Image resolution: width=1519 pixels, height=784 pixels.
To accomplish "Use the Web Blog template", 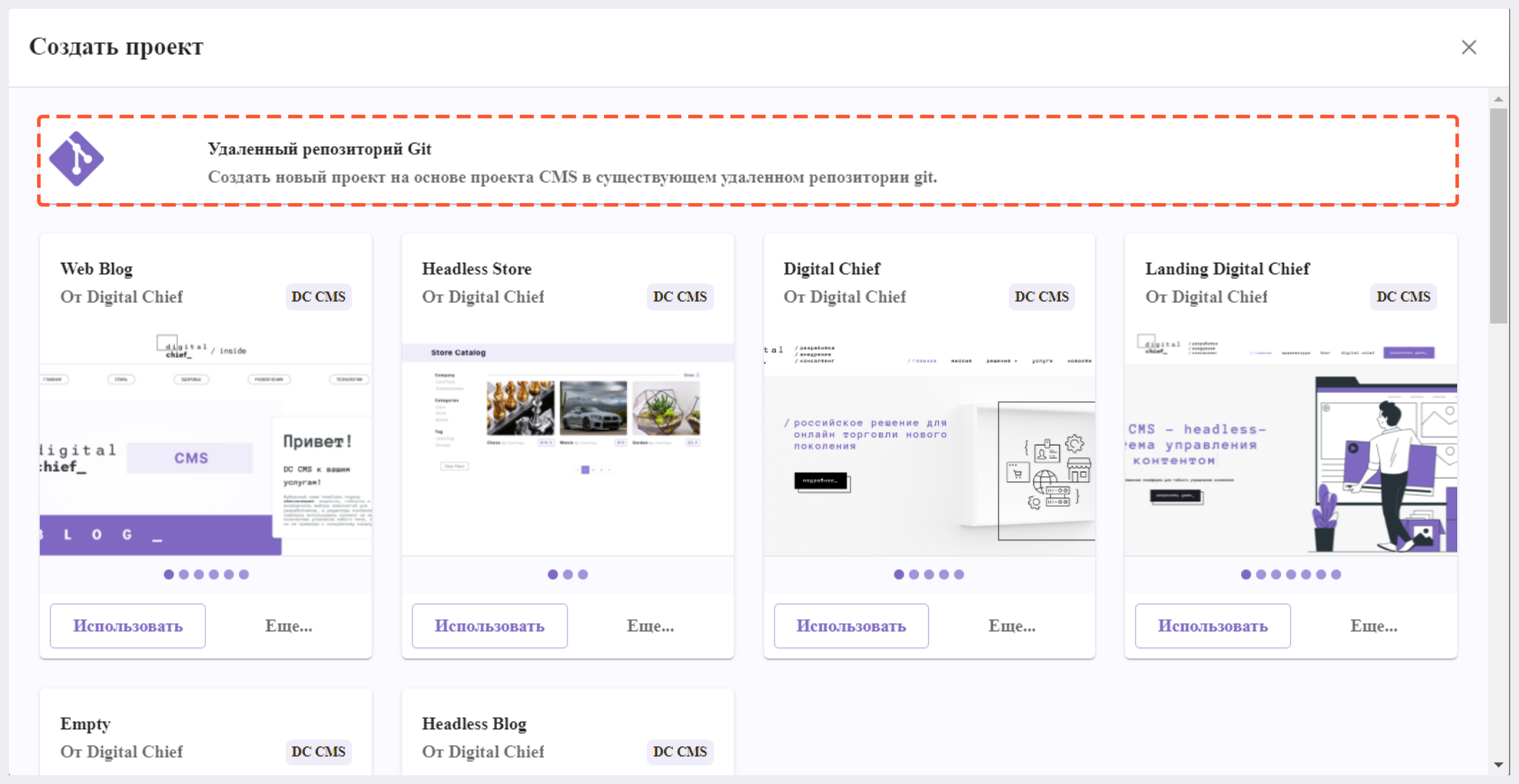I will [127, 626].
